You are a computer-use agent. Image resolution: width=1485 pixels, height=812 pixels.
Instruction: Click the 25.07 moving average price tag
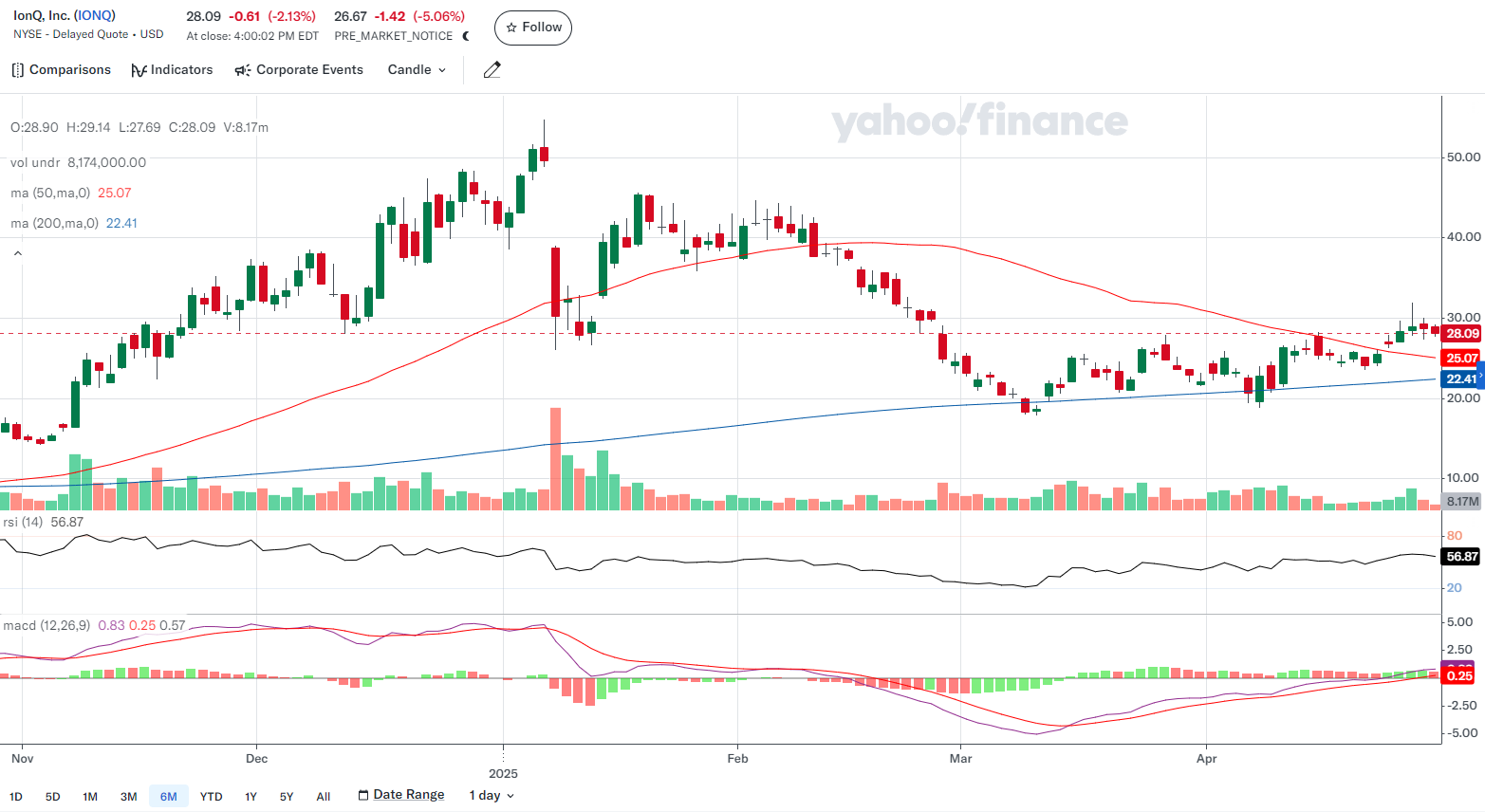1461,358
